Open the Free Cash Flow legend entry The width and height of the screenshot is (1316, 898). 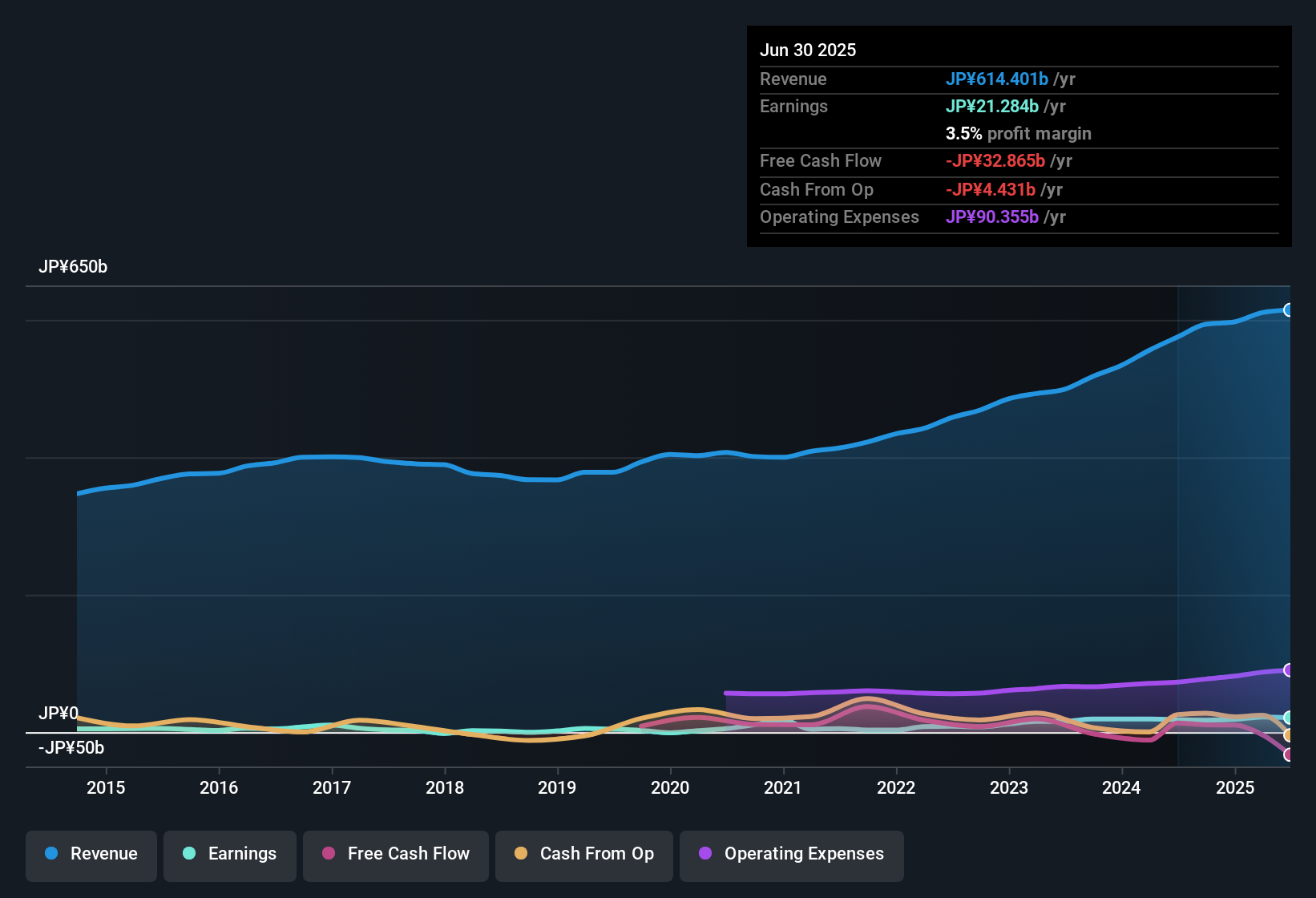click(x=395, y=854)
